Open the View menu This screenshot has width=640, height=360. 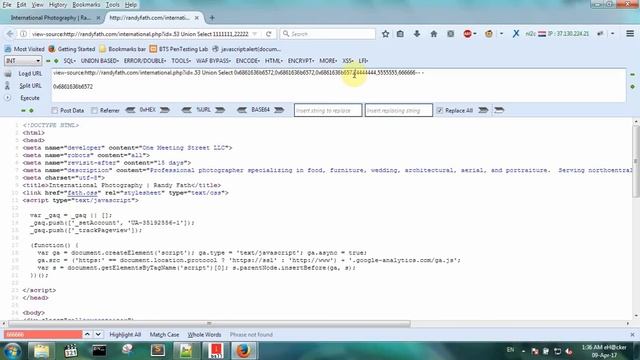tap(38, 5)
